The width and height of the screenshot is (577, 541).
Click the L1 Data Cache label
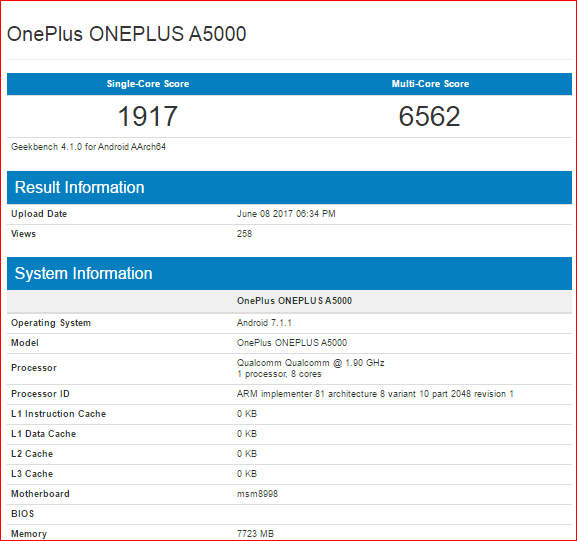(x=43, y=434)
